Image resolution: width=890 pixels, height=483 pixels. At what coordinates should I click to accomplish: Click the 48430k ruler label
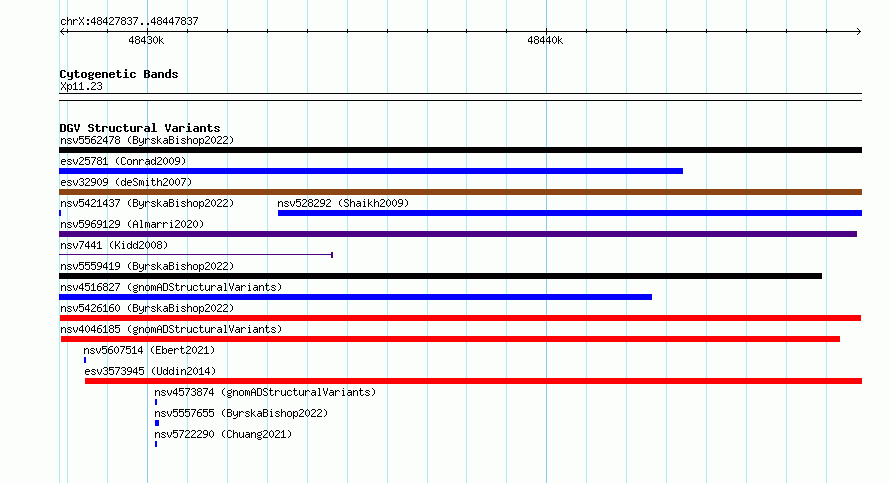tap(146, 40)
